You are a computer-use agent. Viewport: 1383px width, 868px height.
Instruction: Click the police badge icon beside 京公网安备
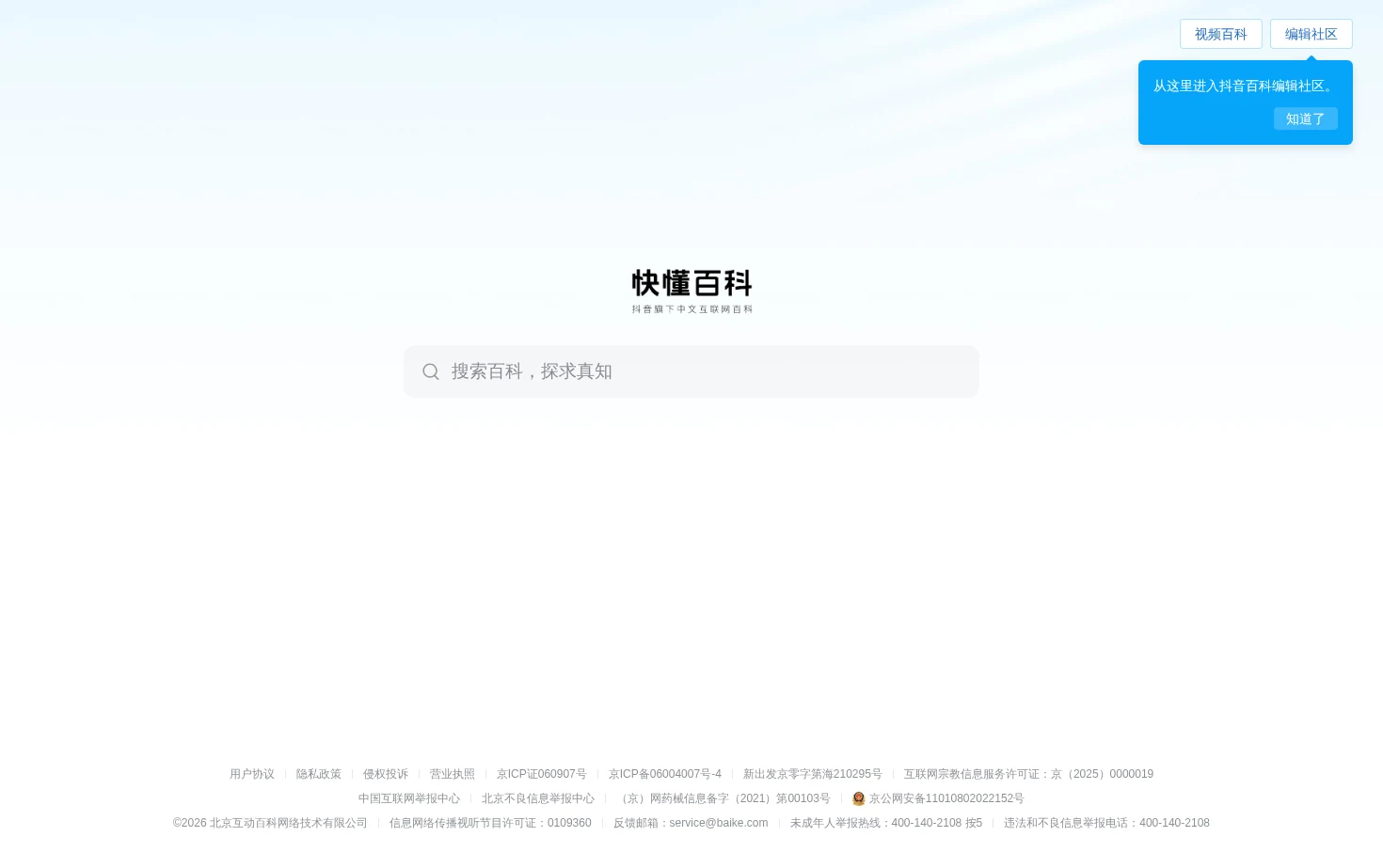[858, 798]
